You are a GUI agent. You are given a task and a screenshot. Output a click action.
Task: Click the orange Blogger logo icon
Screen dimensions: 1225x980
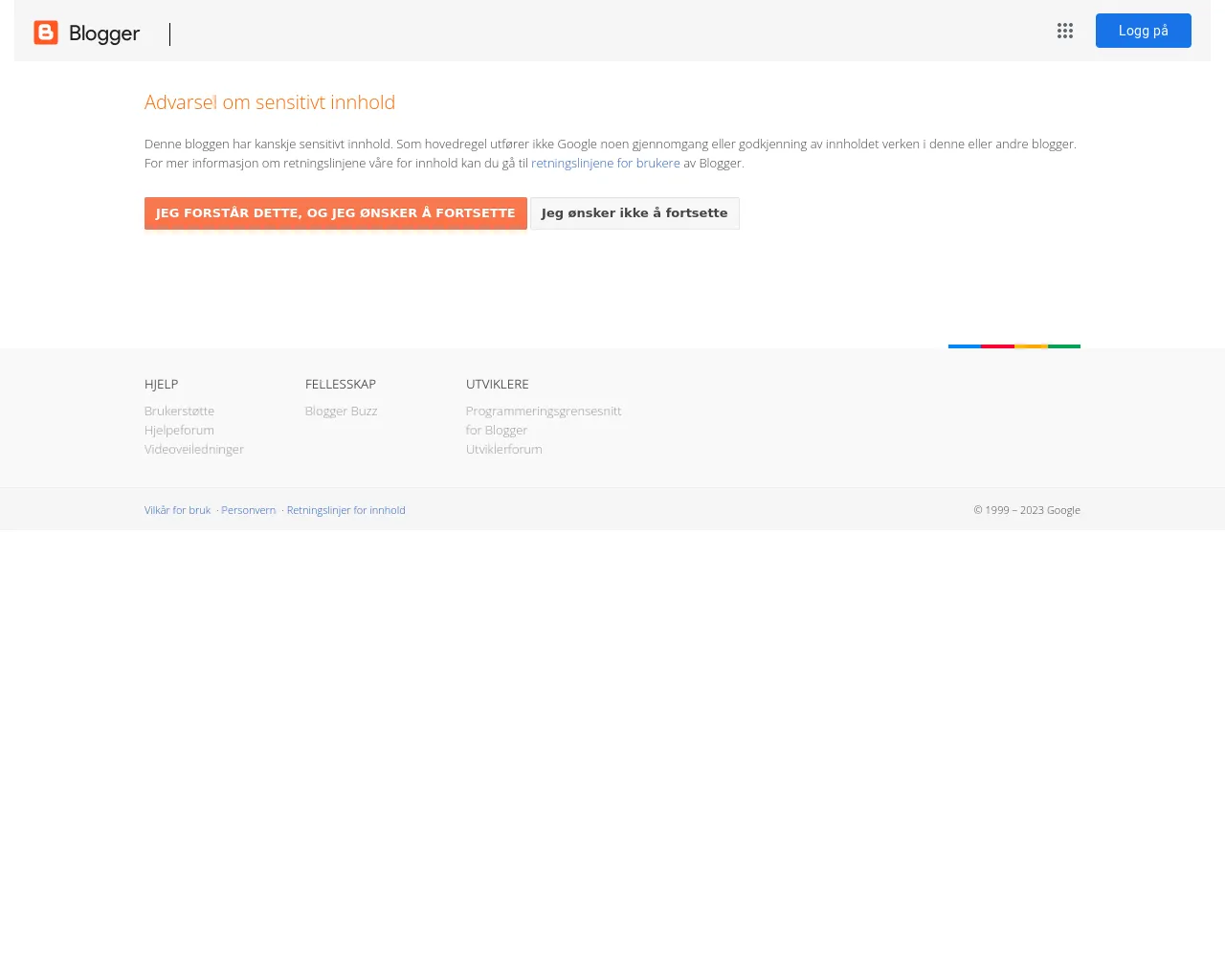pos(46,33)
